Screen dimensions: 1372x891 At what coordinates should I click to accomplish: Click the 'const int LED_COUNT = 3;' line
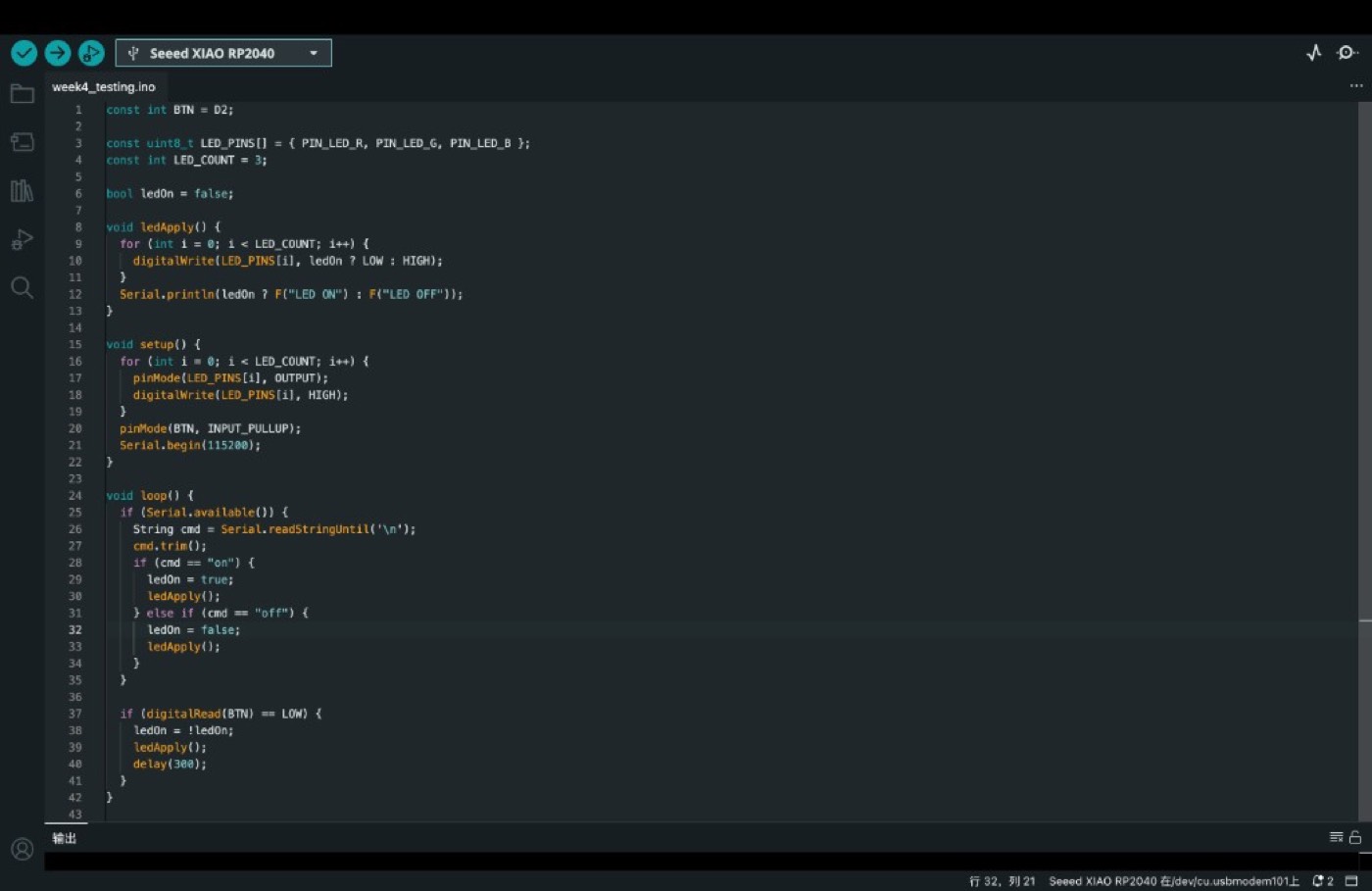(186, 160)
